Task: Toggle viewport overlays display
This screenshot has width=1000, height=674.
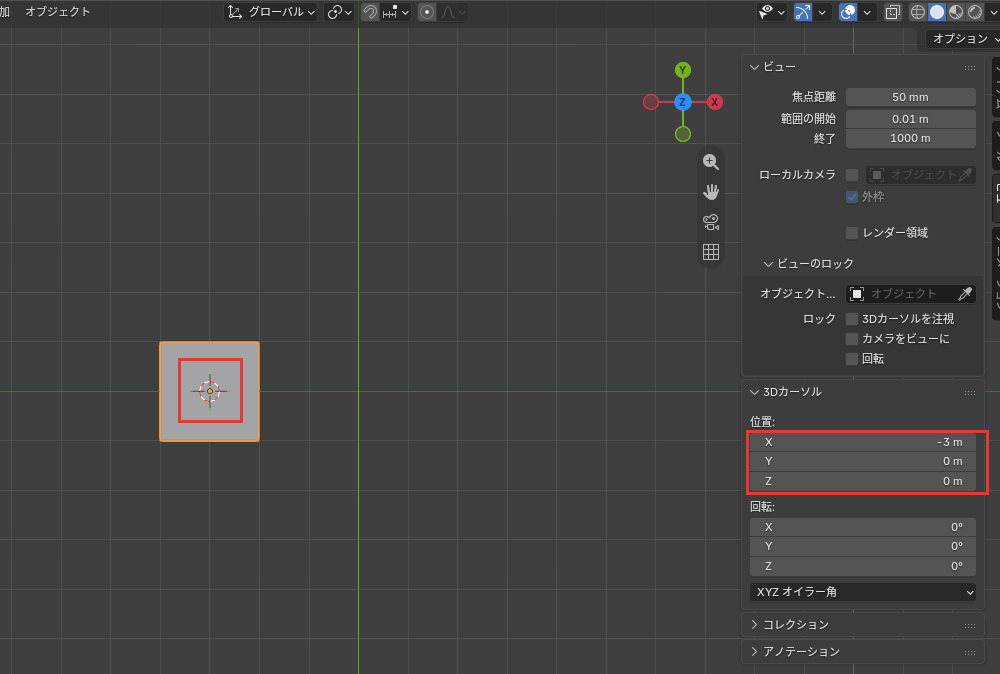Action: (848, 12)
